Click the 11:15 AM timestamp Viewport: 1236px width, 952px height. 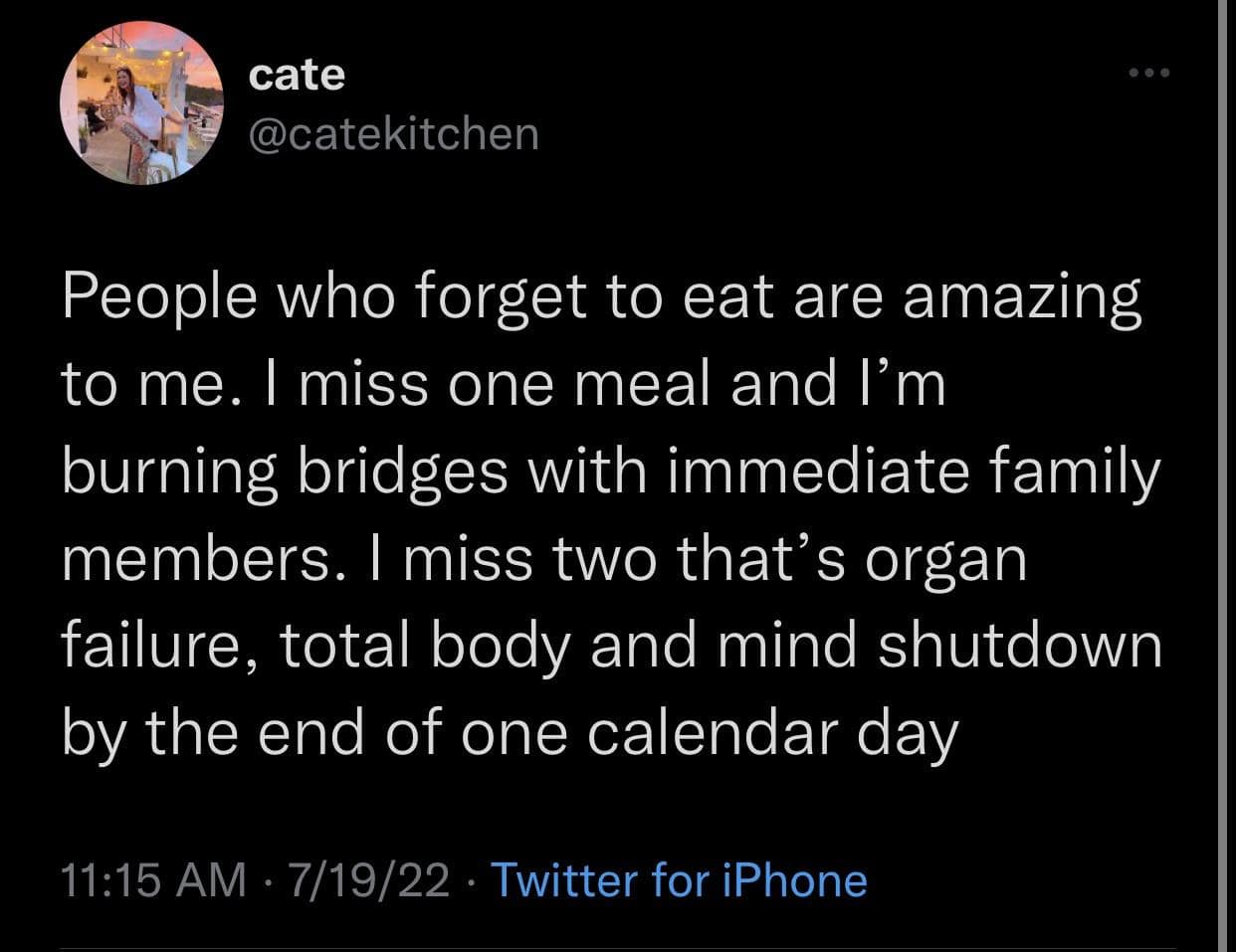pos(153,880)
